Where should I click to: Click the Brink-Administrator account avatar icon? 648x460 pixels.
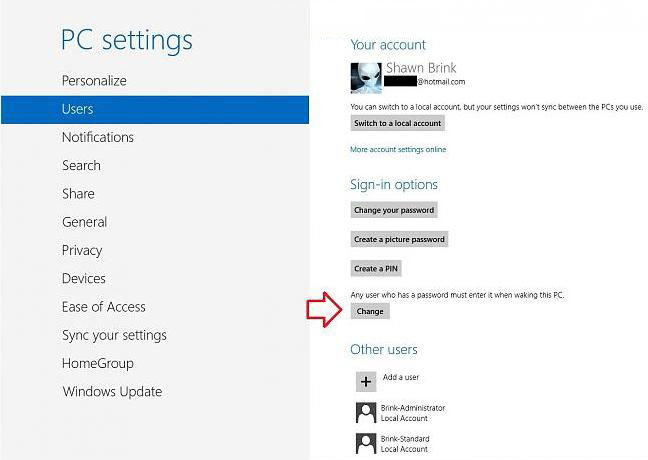366,412
